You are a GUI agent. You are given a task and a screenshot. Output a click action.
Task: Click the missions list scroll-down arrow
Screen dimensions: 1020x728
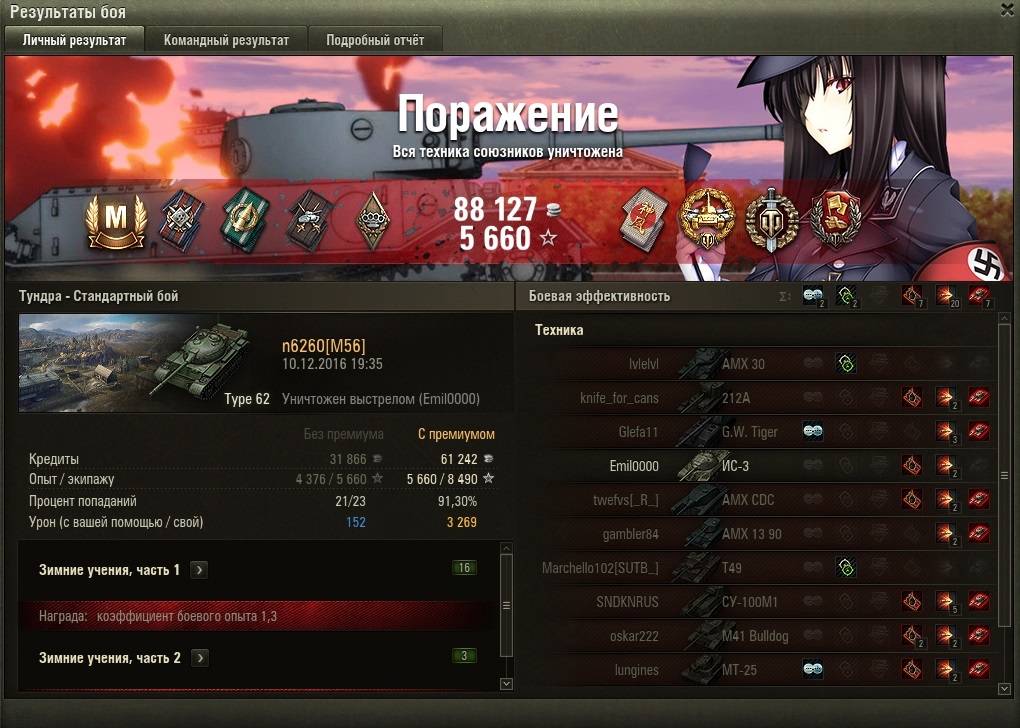click(506, 684)
